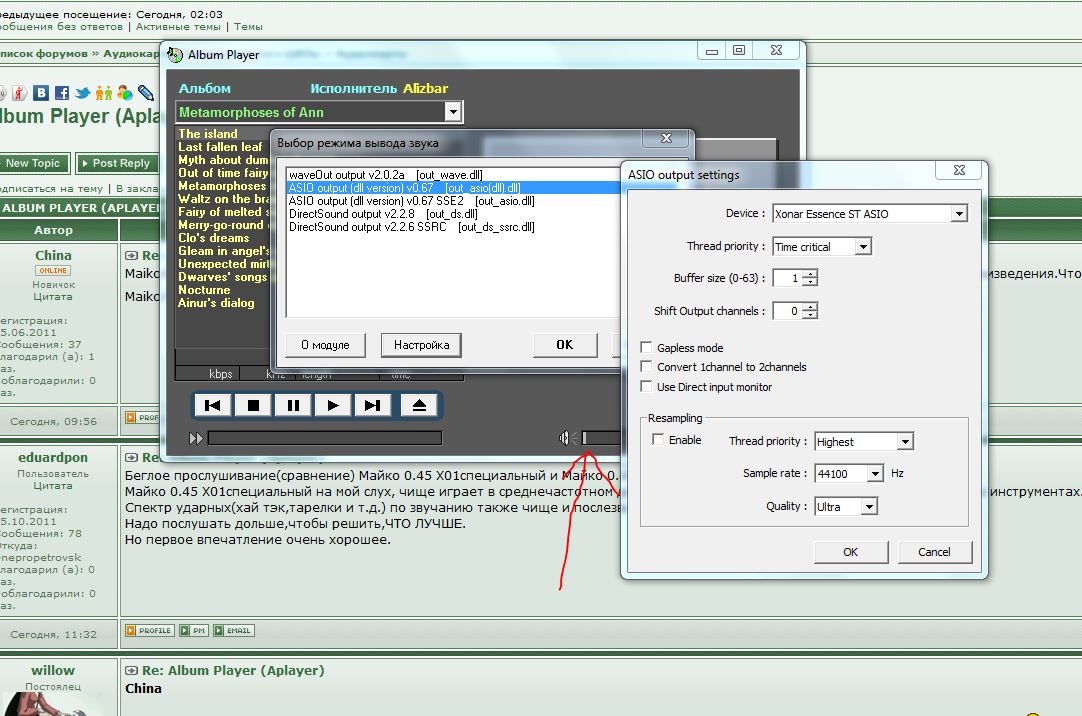
Task: Open the Sample rate 44100 dropdown
Action: point(875,474)
